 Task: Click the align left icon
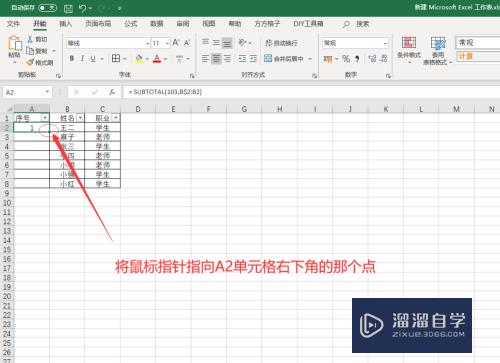(206, 59)
